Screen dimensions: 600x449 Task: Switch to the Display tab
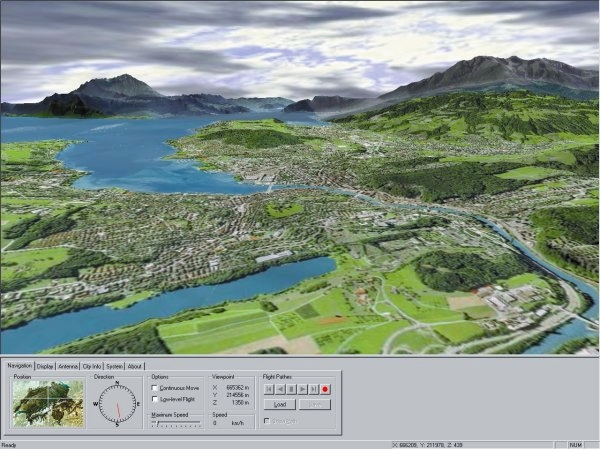[45, 366]
